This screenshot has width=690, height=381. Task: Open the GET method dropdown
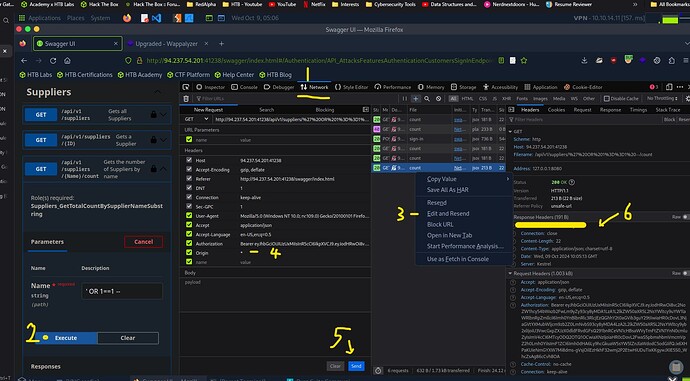point(196,119)
